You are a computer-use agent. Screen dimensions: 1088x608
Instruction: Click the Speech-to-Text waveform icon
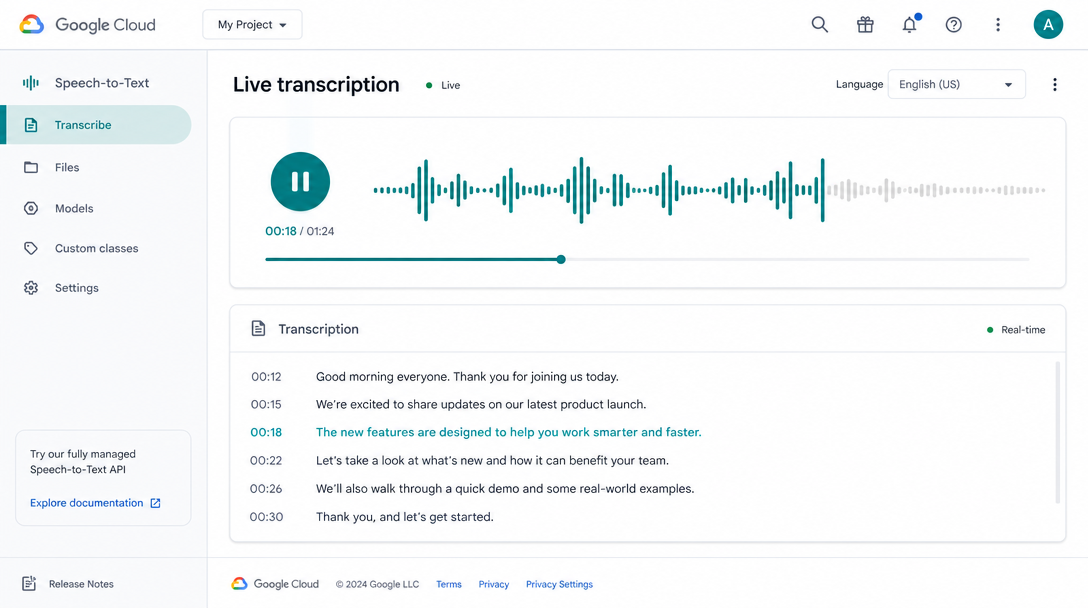31,83
